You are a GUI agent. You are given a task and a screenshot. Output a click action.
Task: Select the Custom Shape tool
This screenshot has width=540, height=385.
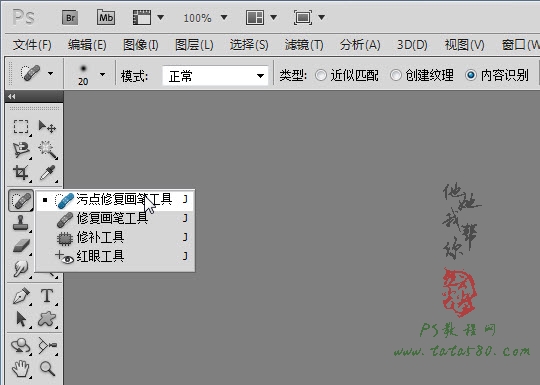pyautogui.click(x=47, y=319)
